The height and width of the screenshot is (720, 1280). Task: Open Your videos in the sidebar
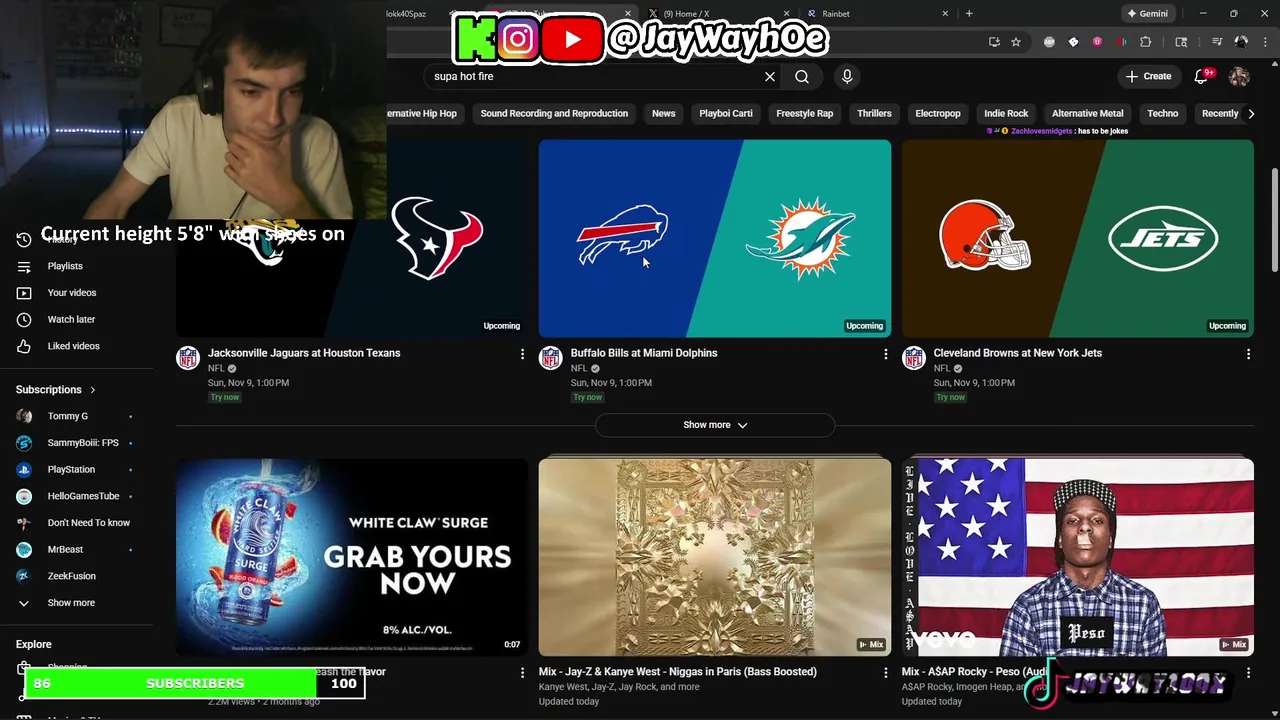72,293
